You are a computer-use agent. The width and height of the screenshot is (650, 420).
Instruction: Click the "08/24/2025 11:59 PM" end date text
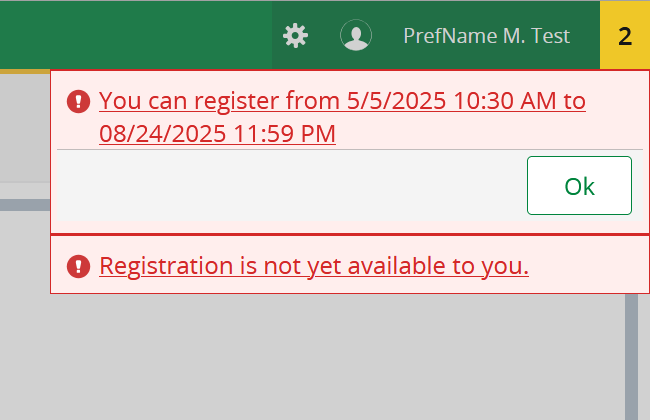[217, 133]
